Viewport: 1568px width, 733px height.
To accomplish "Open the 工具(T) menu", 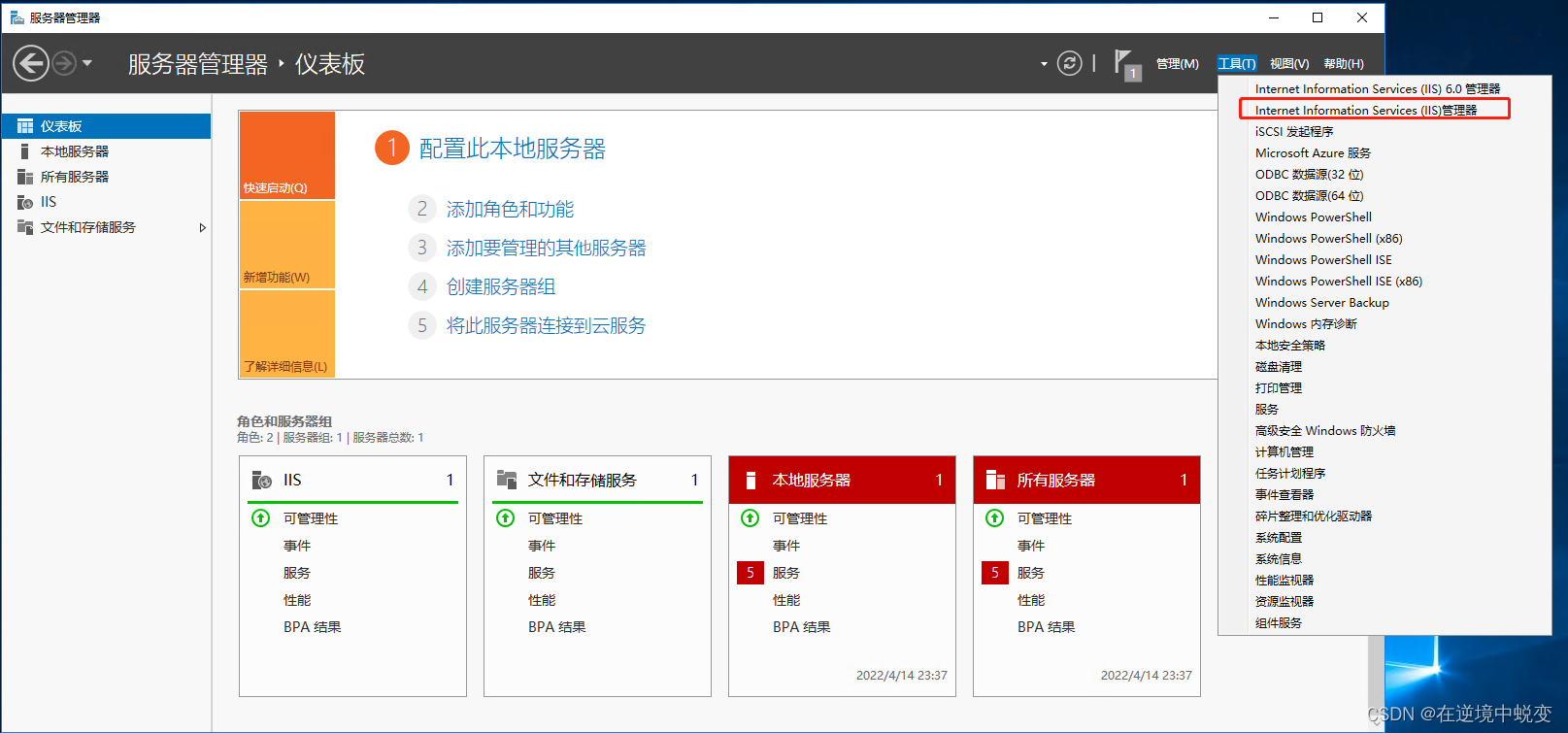I will 1237,64.
